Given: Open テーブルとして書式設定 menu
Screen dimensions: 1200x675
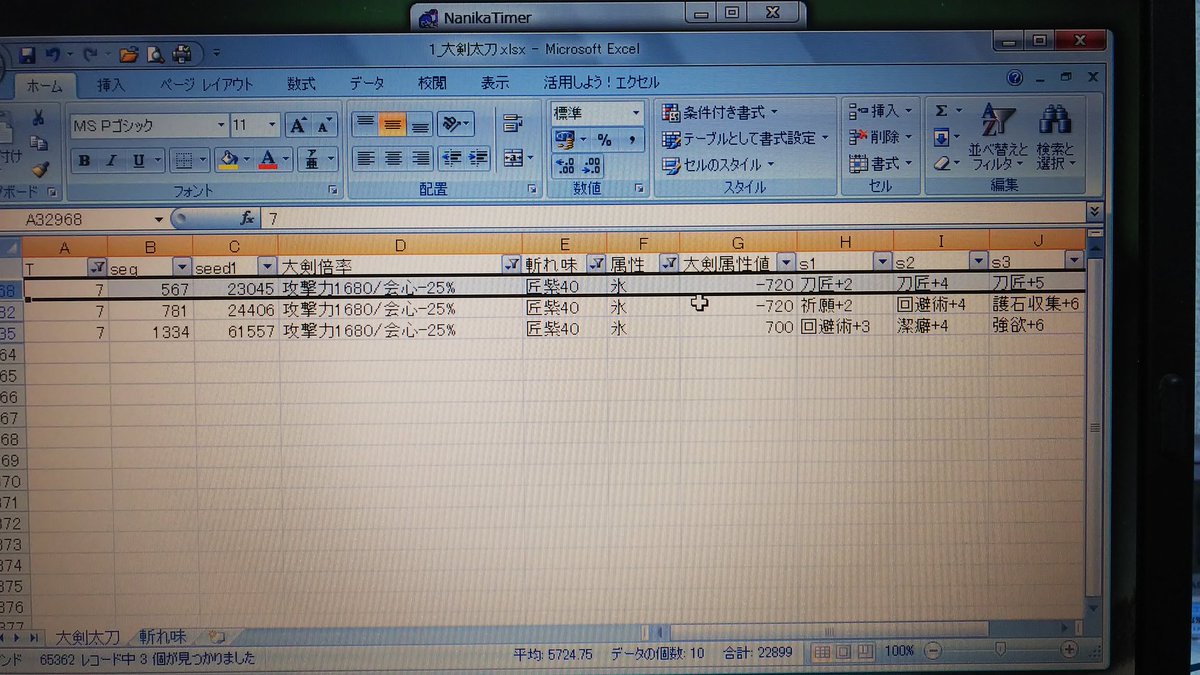Looking at the screenshot, I should 745,138.
